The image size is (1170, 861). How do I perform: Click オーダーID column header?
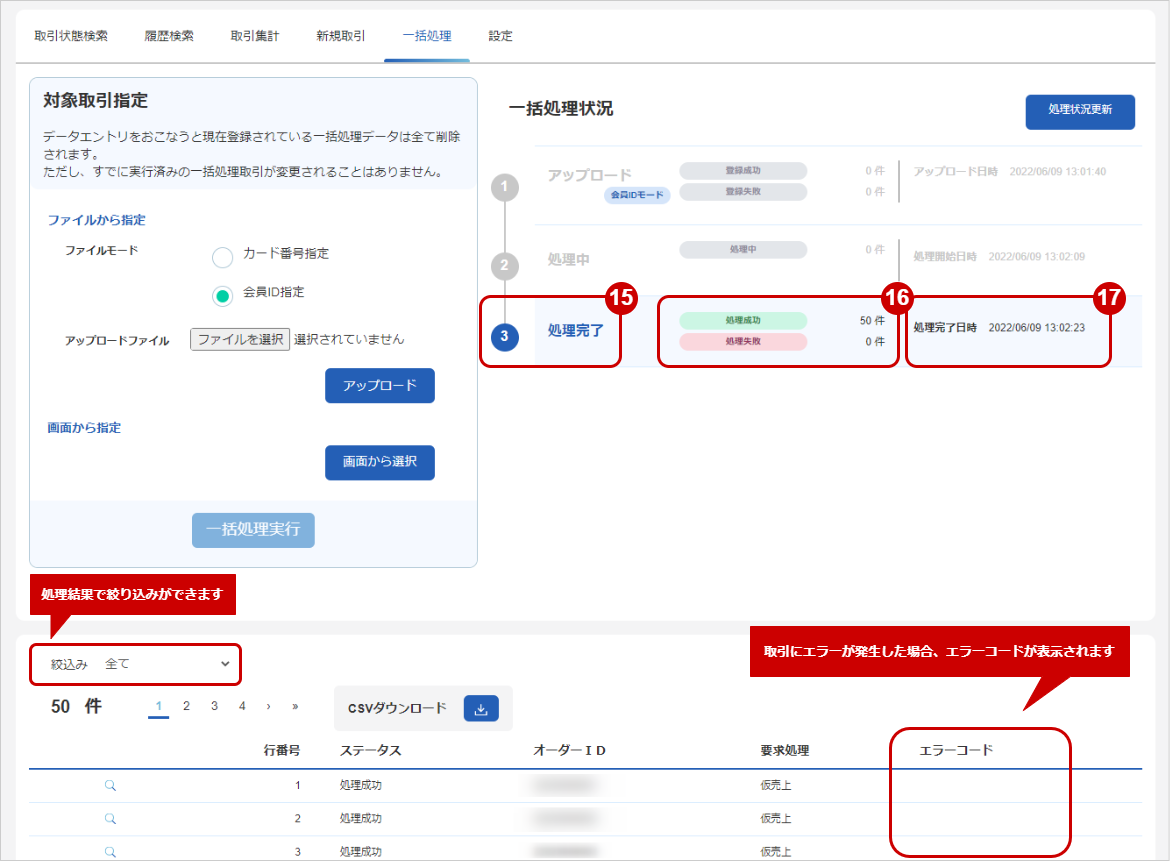click(x=569, y=750)
